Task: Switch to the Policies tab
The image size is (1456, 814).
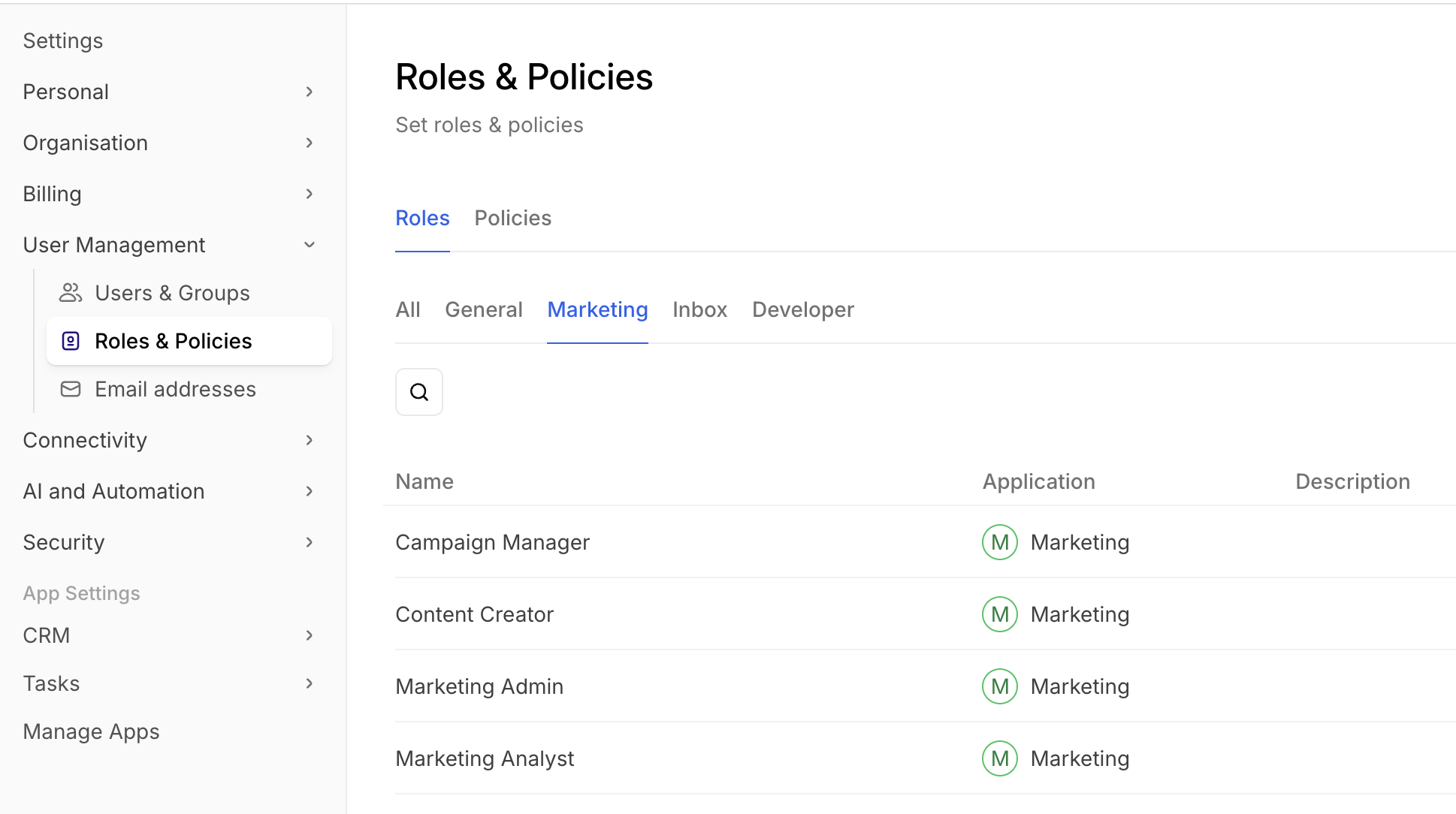Action: click(x=512, y=218)
